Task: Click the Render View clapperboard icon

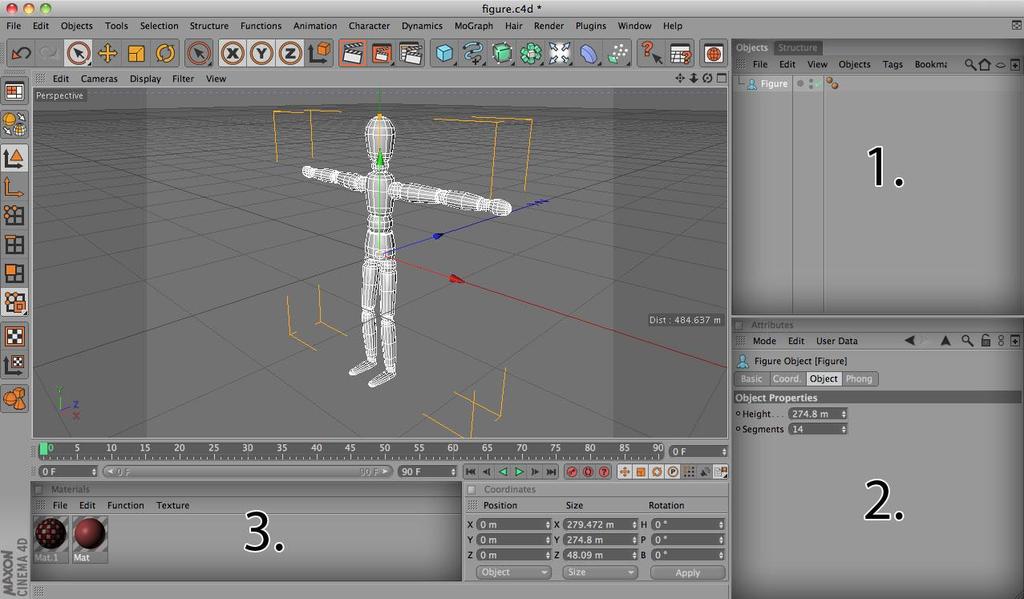Action: pyautogui.click(x=352, y=53)
